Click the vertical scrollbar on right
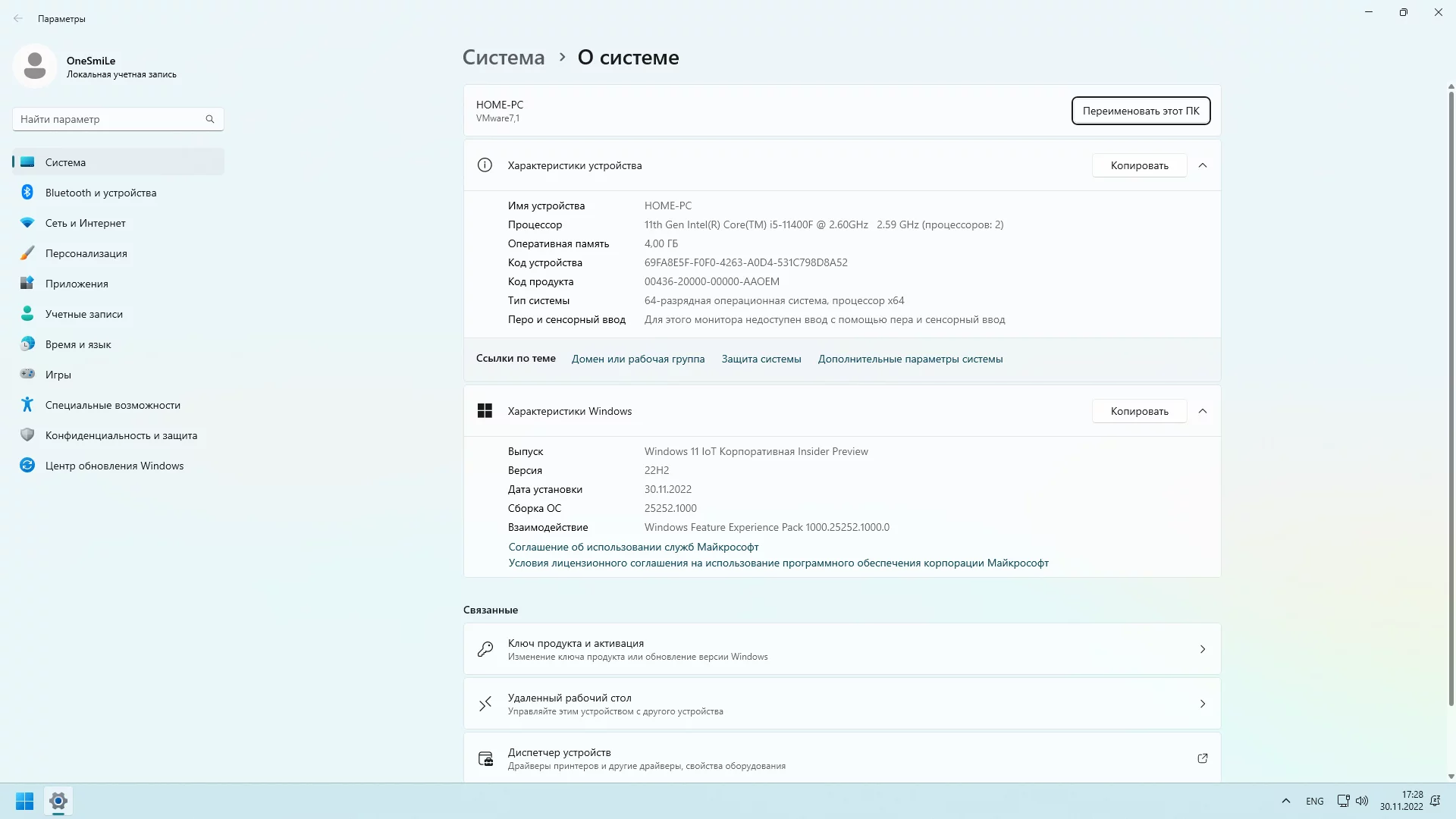1456x819 pixels. click(1451, 394)
